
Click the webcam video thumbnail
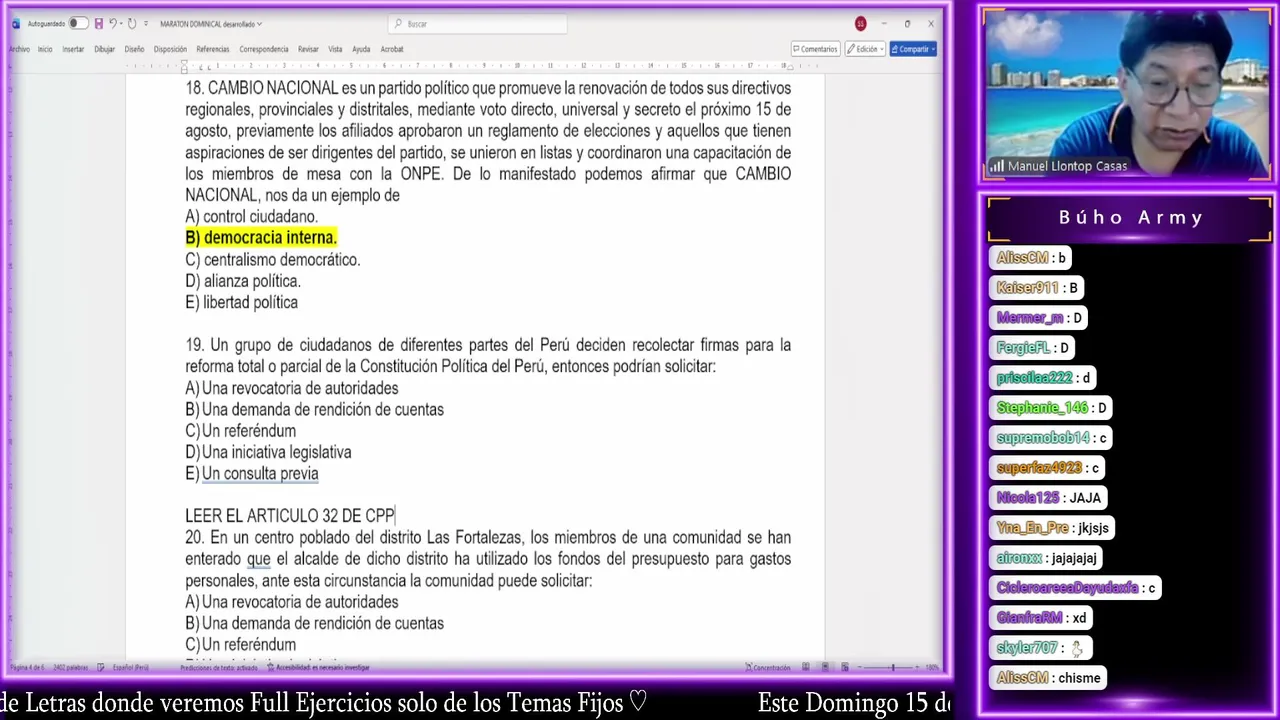[x=1127, y=95]
